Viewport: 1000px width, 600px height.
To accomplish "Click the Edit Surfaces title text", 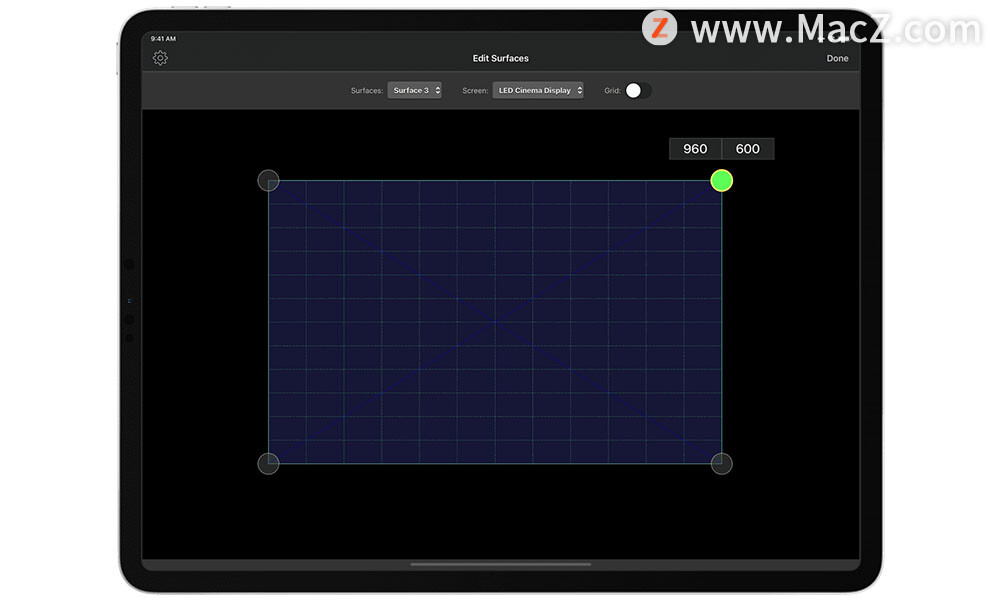I will pyautogui.click(x=501, y=58).
